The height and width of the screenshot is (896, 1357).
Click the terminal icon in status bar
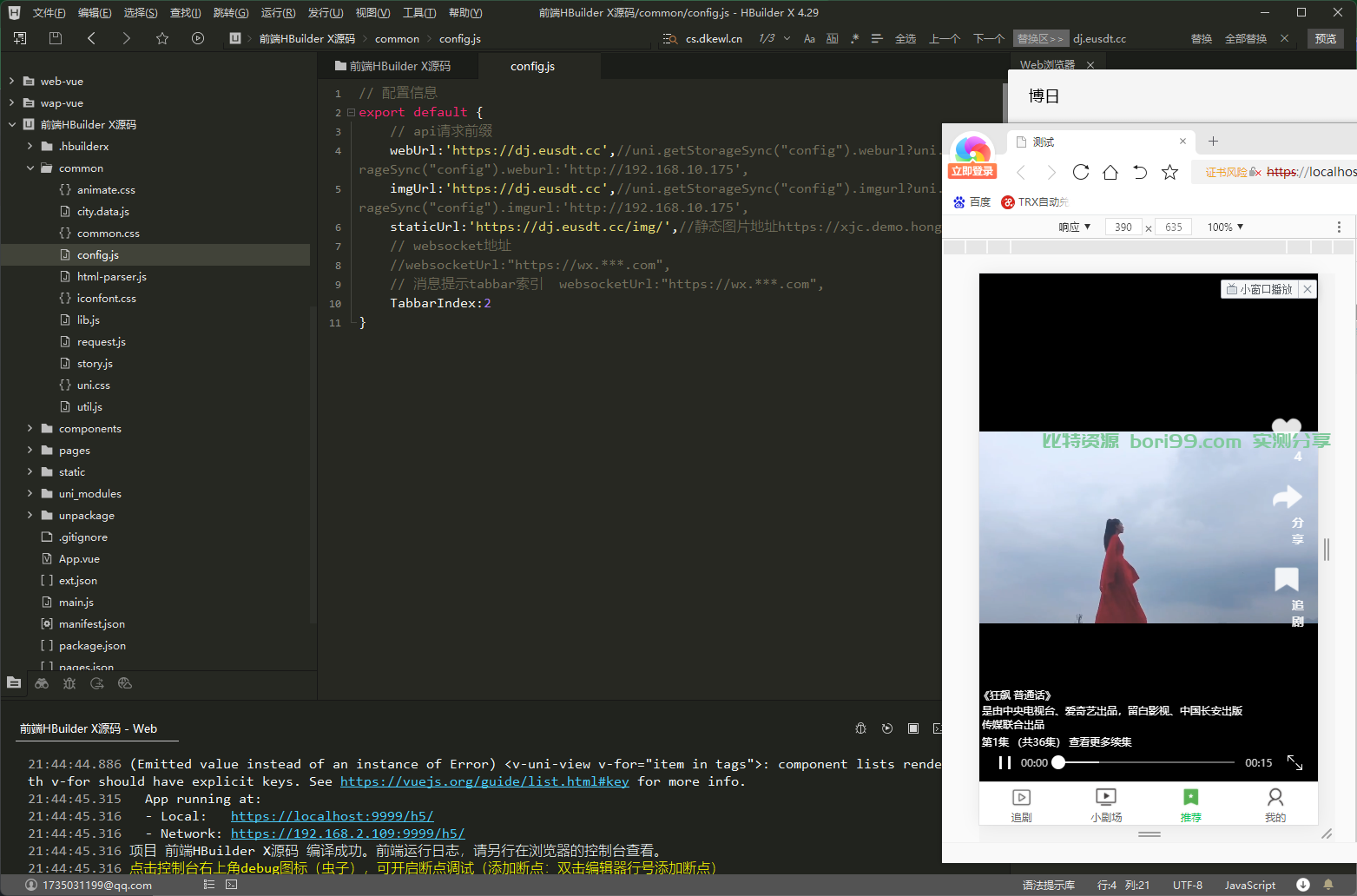[231, 885]
